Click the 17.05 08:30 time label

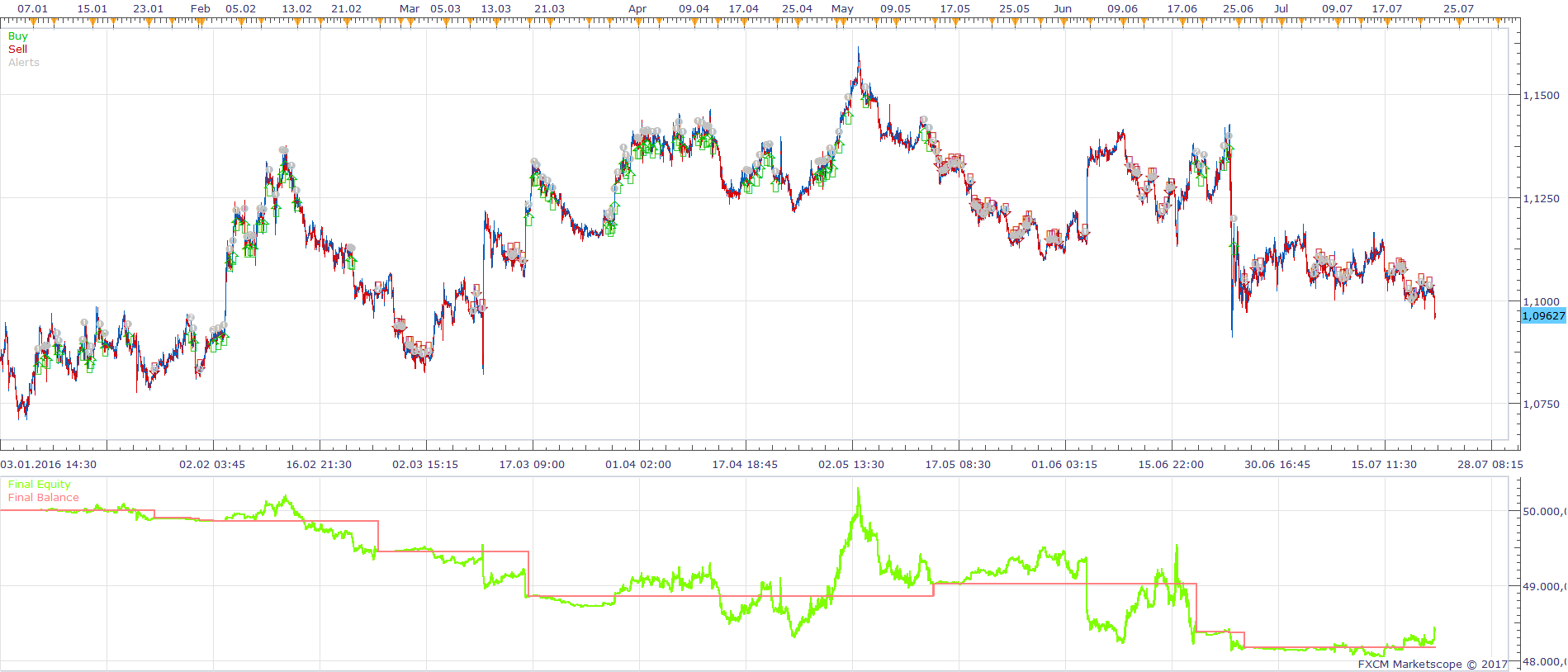click(958, 465)
